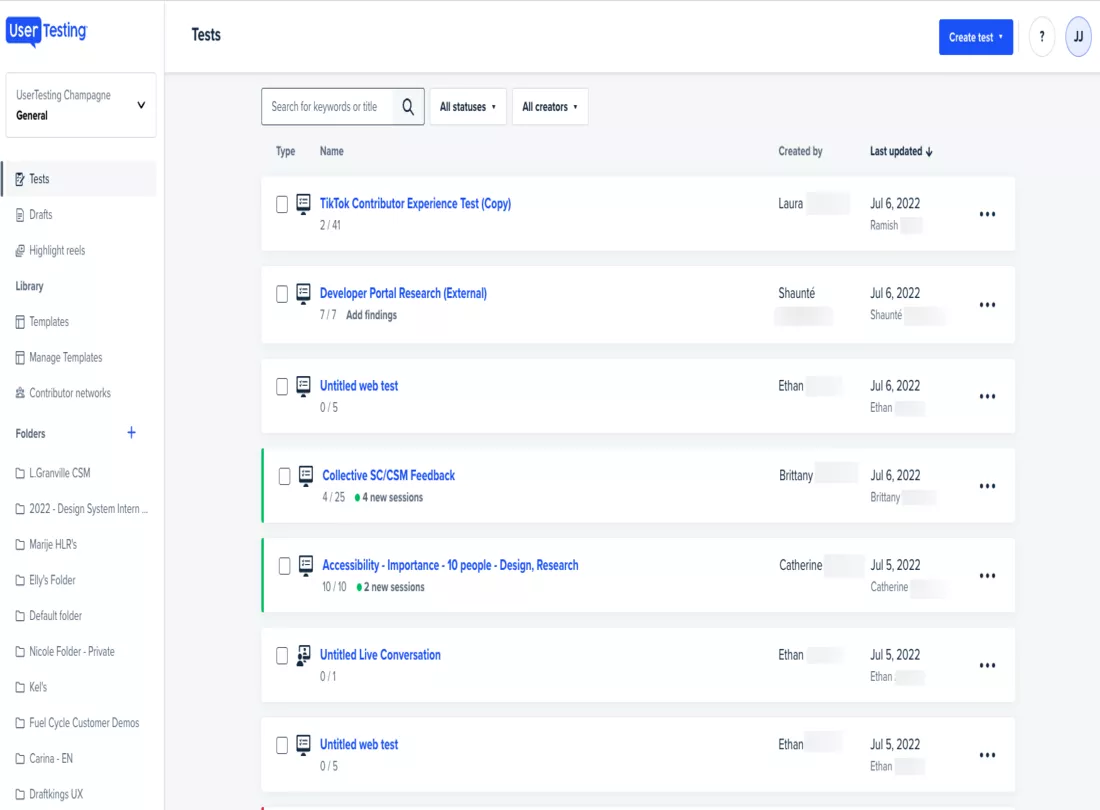Screen dimensions: 1100x810
Task: Open the Developer Portal Research (External) link
Action: [x=403, y=293]
